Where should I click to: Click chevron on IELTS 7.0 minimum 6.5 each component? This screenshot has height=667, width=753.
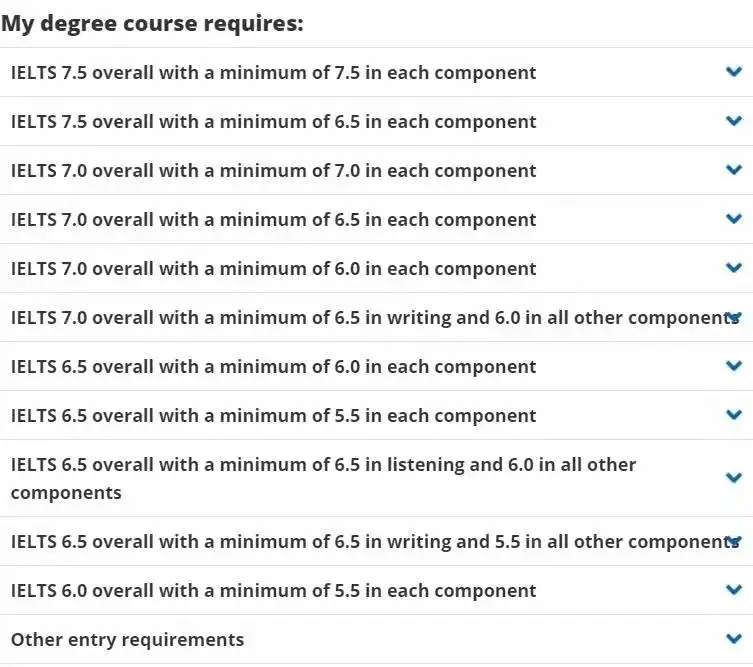point(734,219)
